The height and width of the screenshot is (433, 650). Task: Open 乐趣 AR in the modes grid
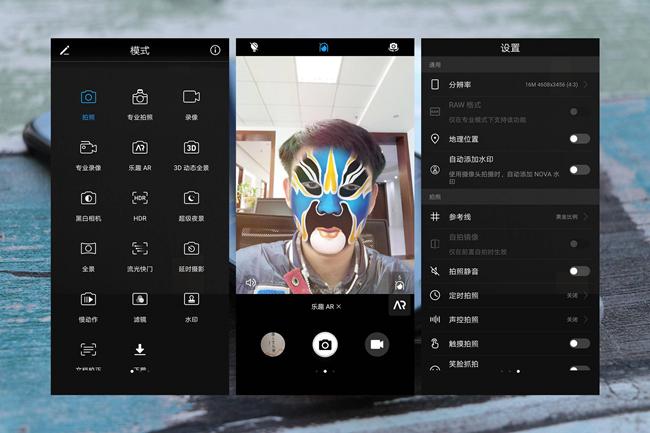pos(140,148)
